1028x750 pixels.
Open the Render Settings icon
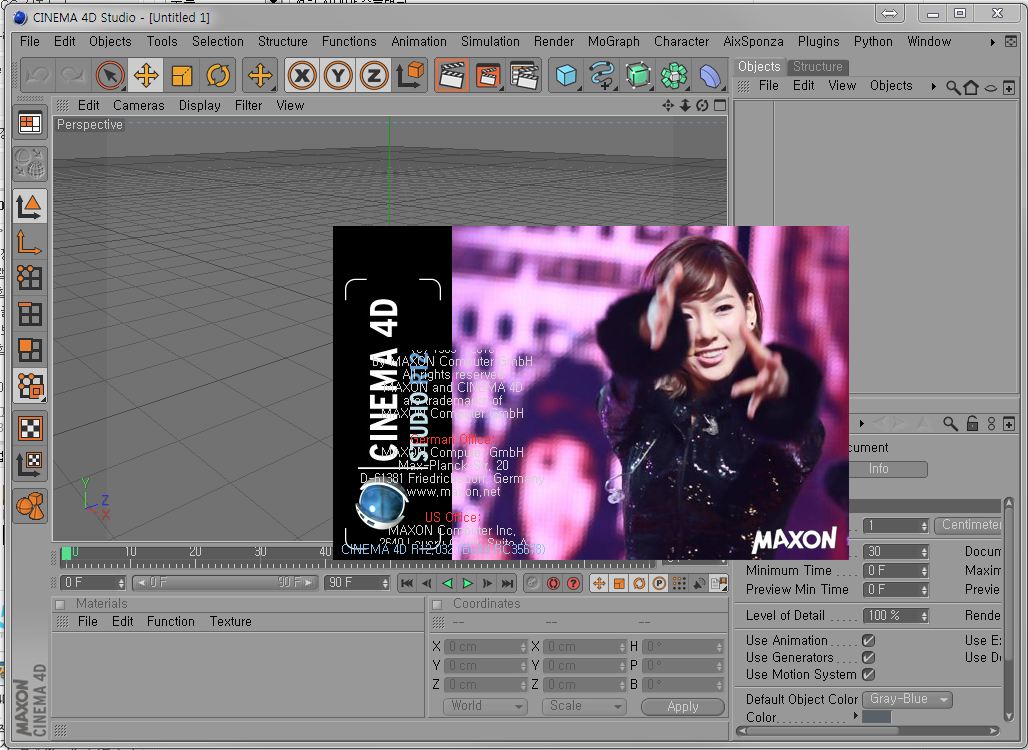click(x=524, y=75)
